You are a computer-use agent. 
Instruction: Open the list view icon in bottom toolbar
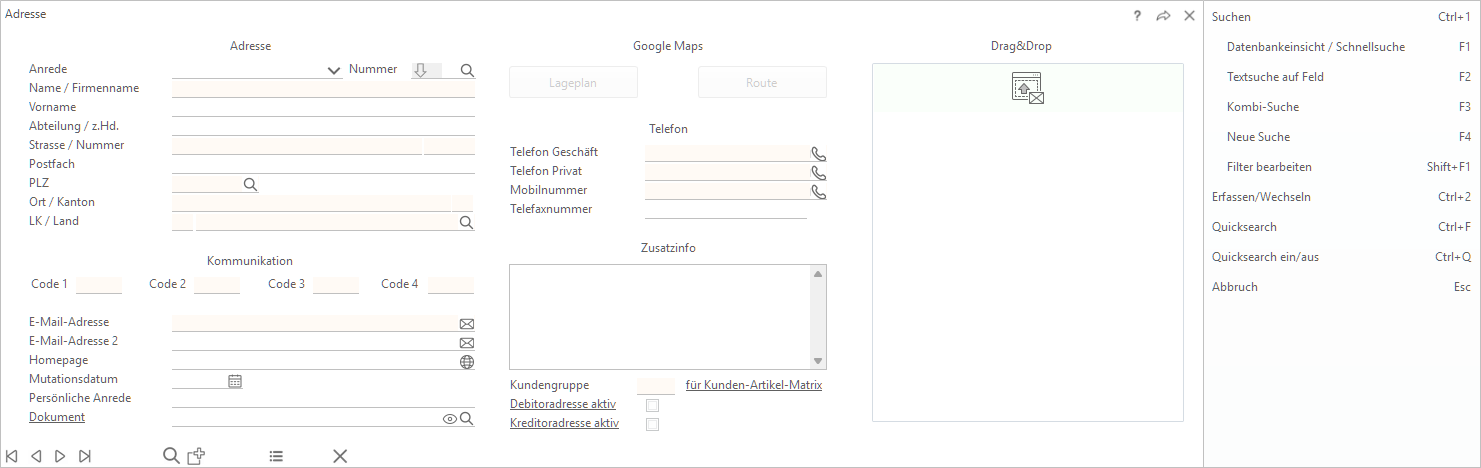(x=276, y=456)
